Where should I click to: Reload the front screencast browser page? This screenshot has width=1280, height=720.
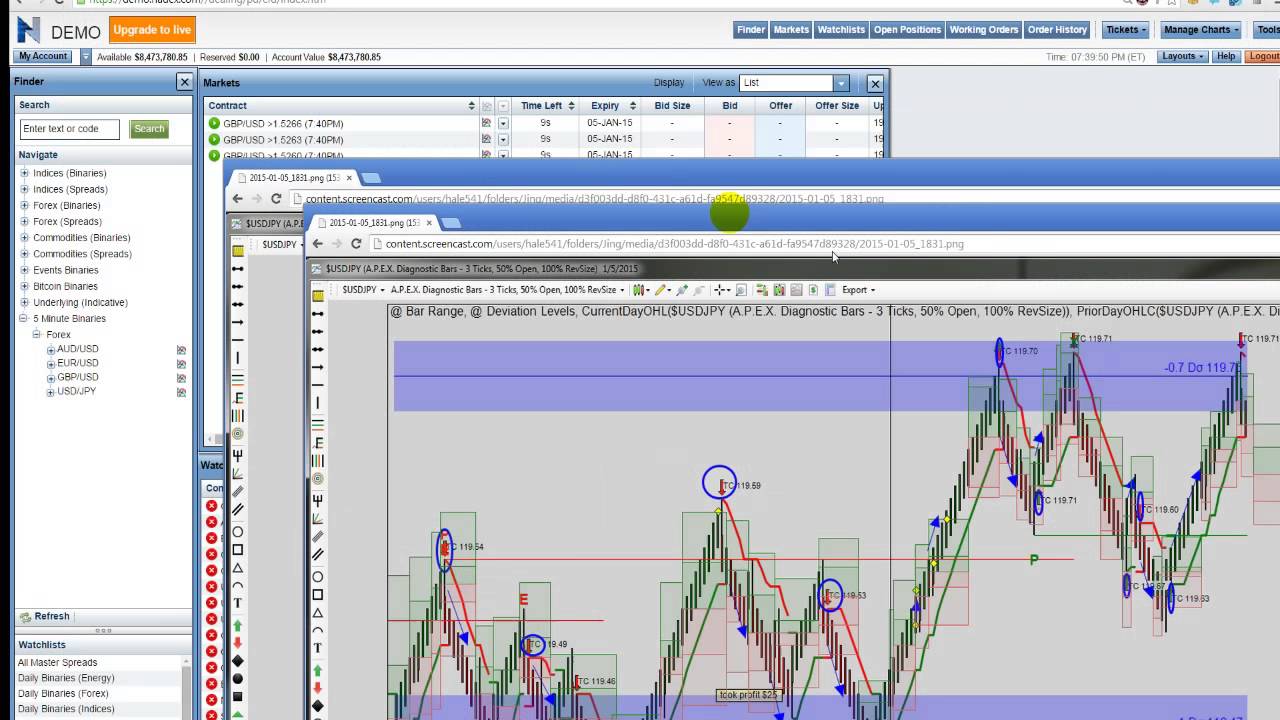[x=356, y=243]
